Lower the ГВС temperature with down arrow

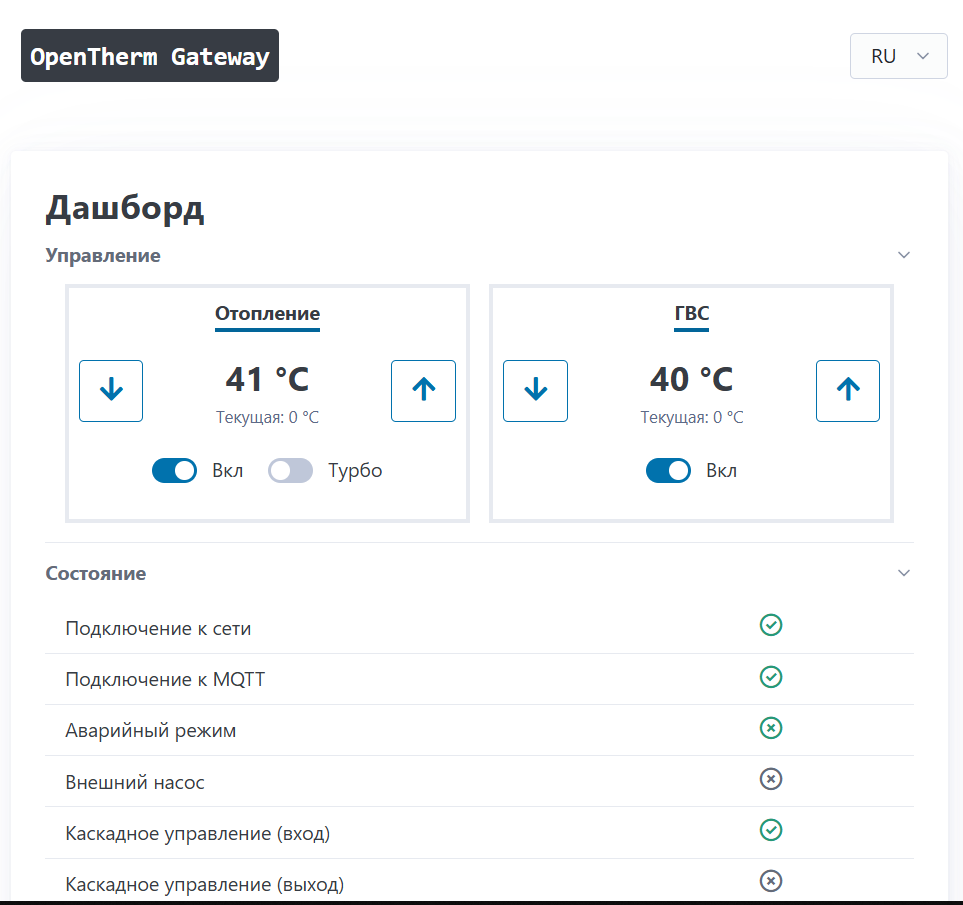click(x=535, y=391)
